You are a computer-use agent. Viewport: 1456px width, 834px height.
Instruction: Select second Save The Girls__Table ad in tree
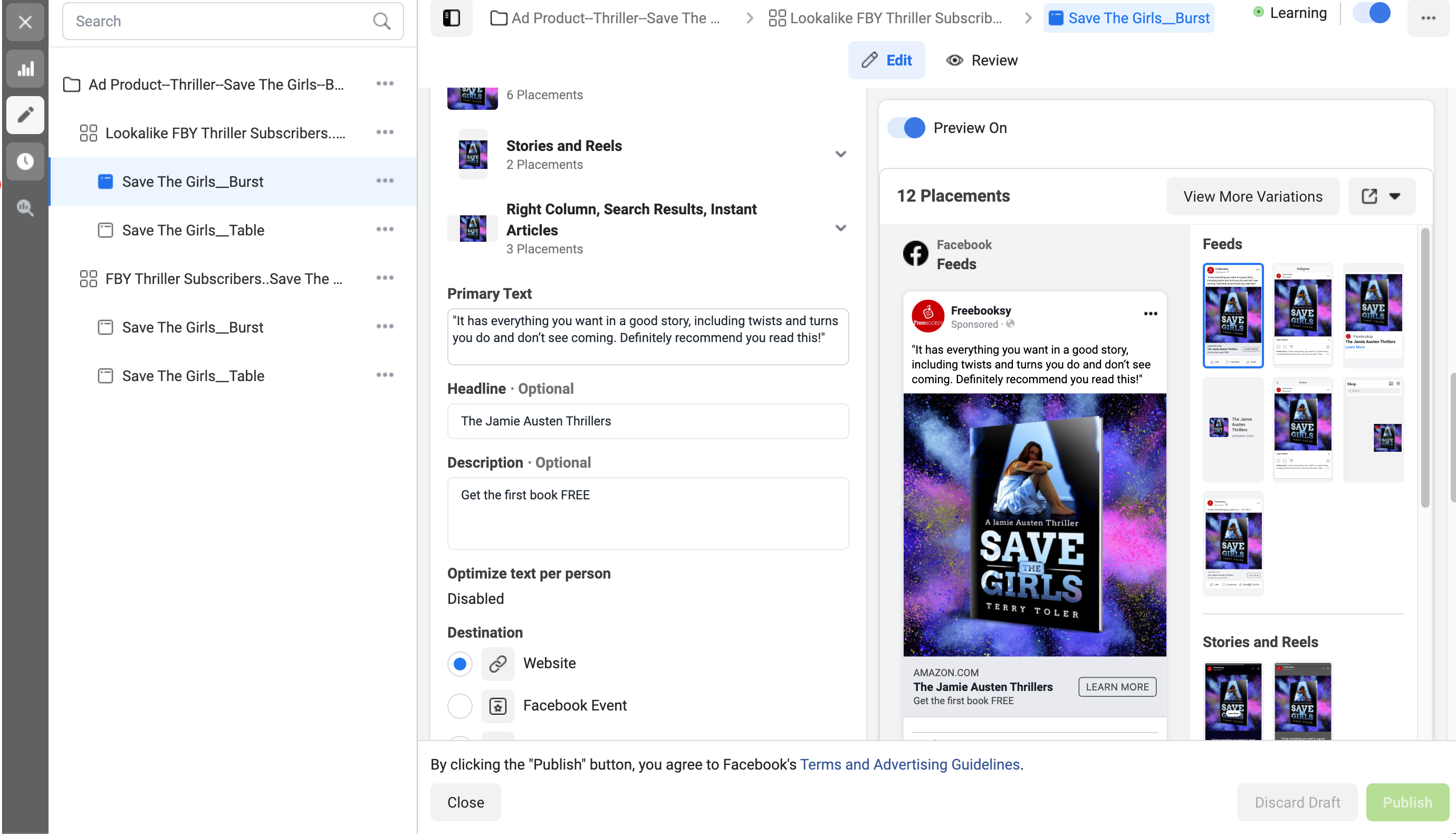pos(193,376)
